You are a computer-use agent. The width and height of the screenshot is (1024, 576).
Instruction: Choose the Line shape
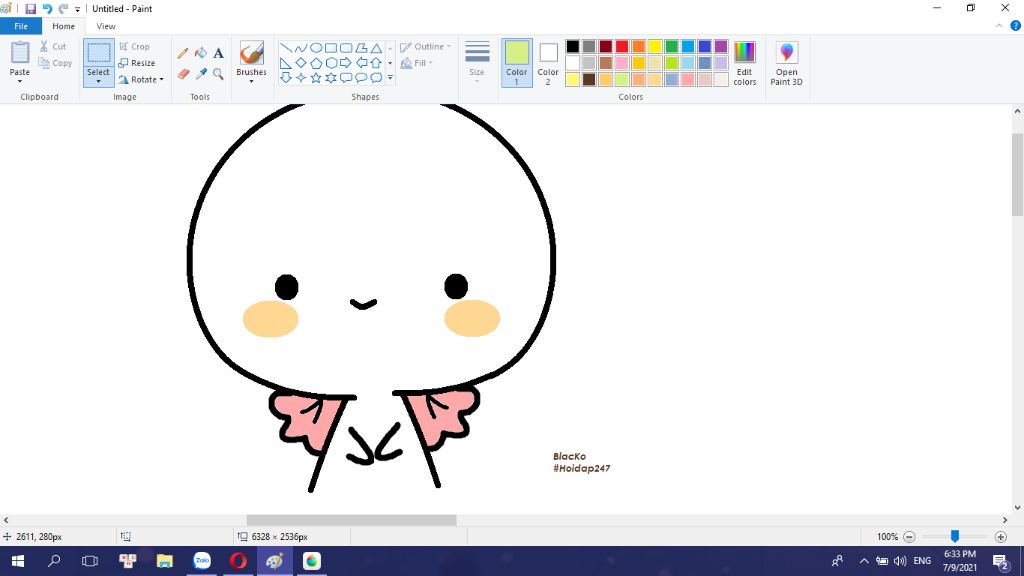click(285, 48)
